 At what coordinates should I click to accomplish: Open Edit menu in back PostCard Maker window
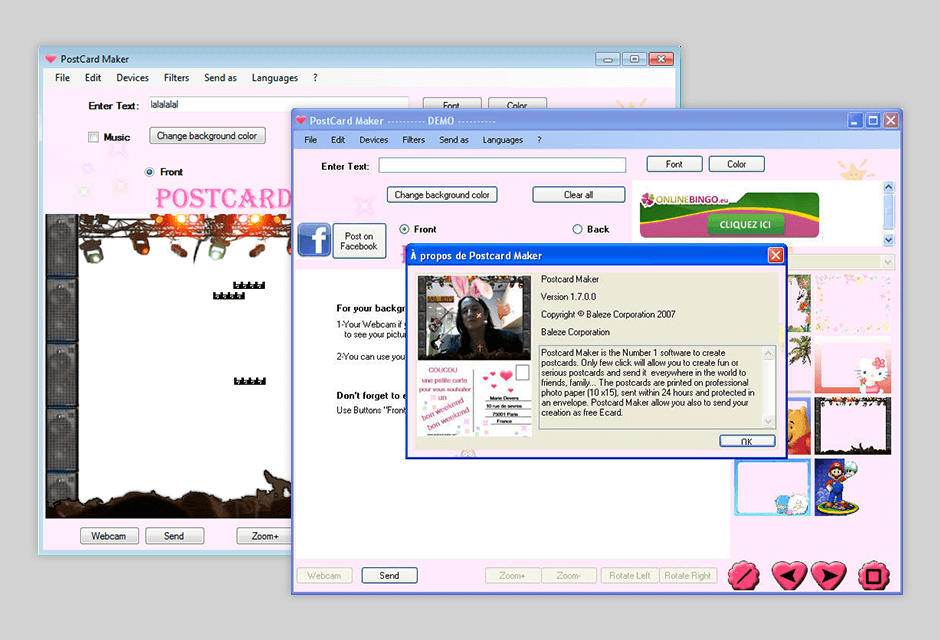coord(93,78)
